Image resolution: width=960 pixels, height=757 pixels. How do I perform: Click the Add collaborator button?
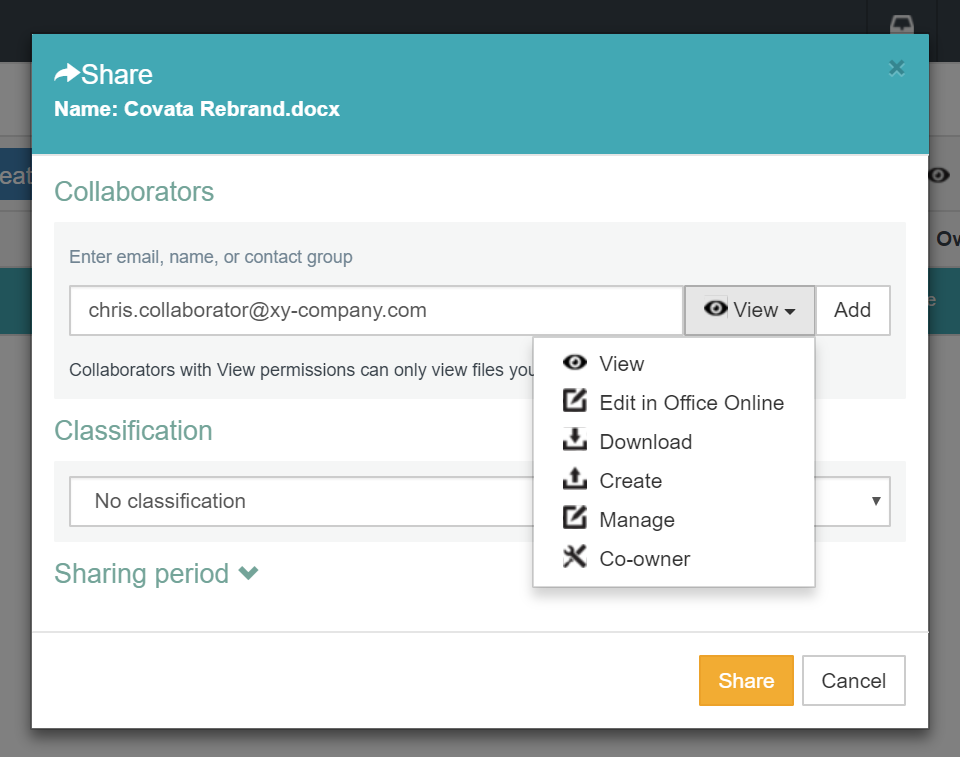[852, 311]
